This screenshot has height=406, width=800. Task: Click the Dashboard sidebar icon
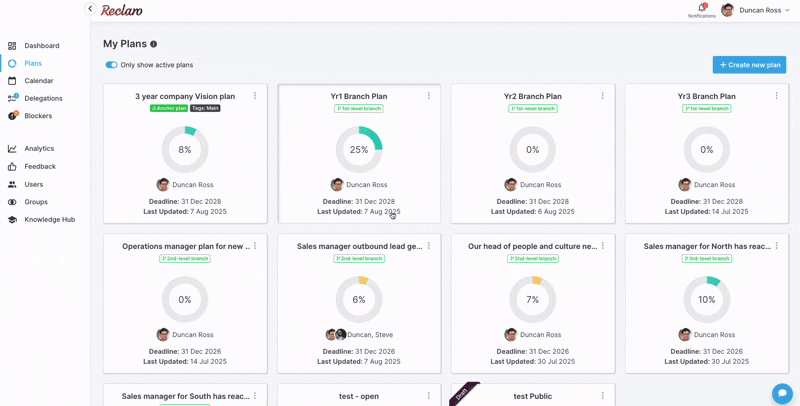[x=12, y=46]
